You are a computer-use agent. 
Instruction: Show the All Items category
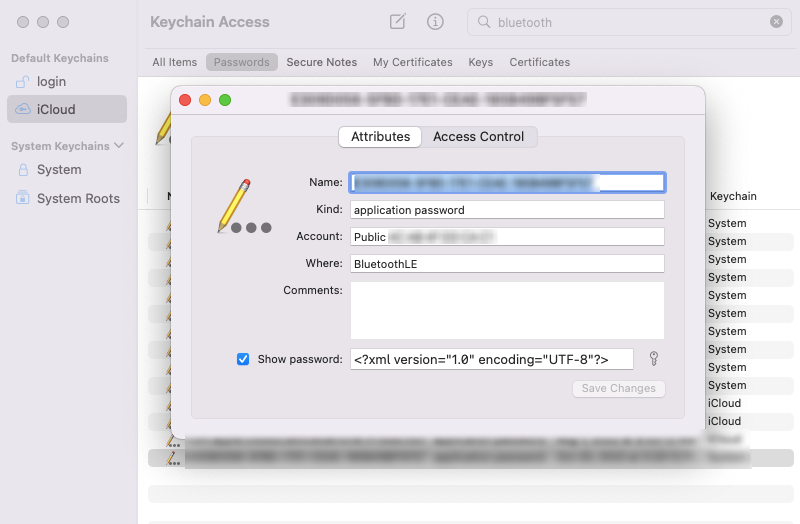click(174, 62)
